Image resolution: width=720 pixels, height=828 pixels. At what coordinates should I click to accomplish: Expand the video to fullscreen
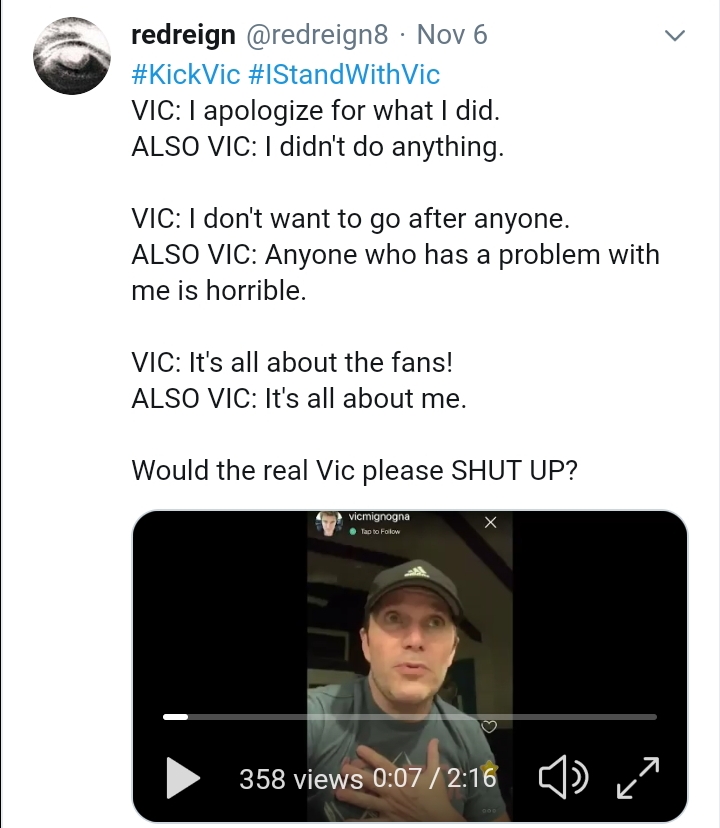coord(638,777)
